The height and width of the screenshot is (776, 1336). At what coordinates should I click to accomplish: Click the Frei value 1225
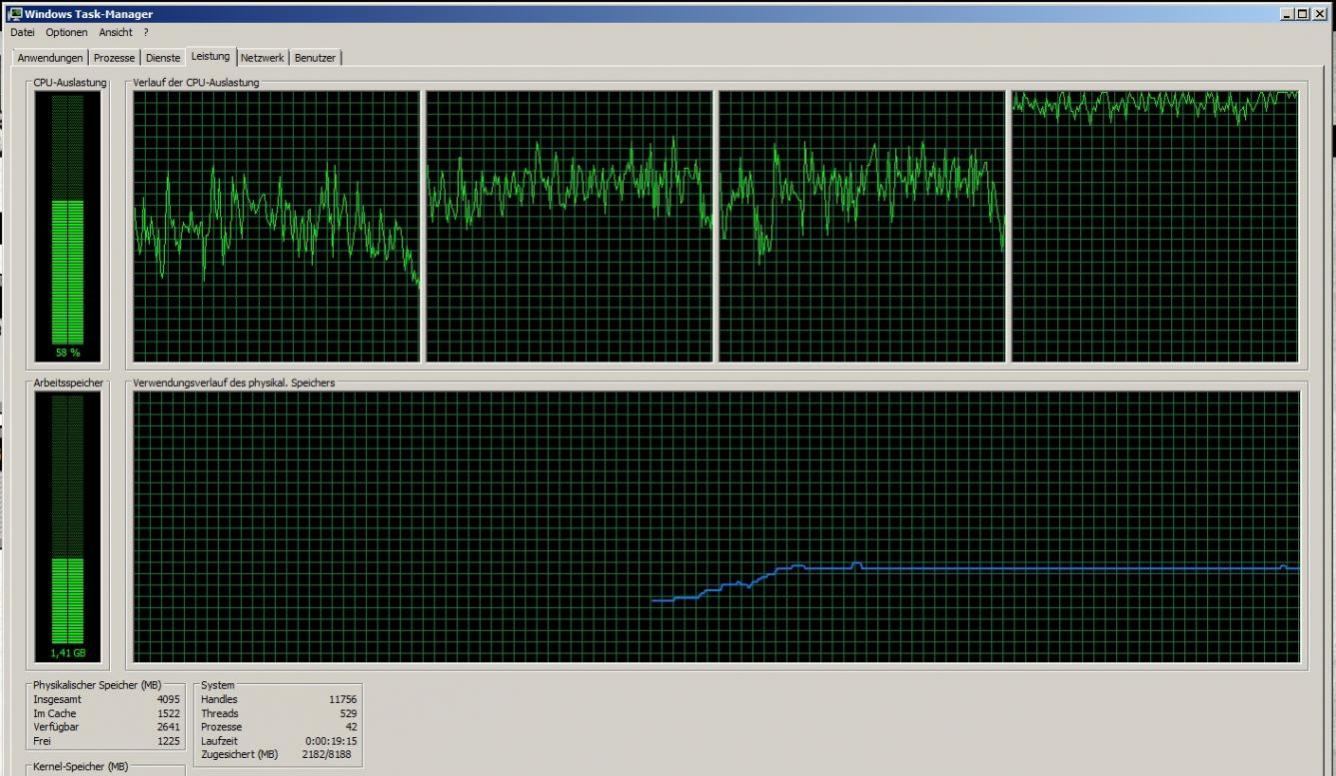point(168,742)
